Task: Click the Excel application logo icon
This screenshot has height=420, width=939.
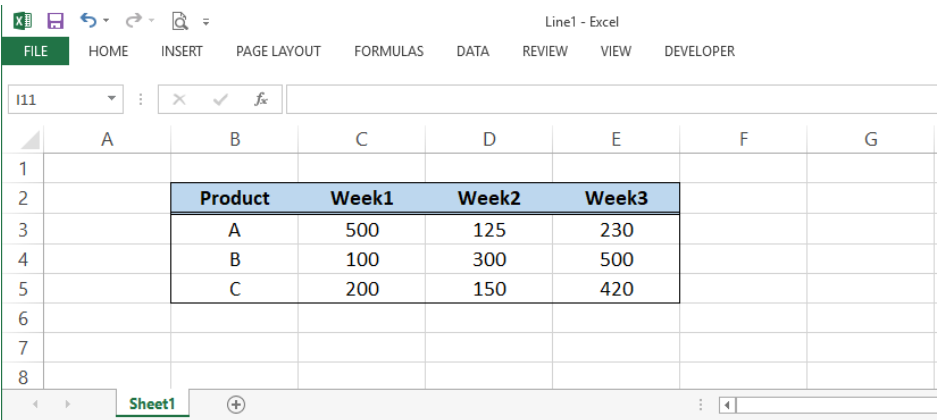Action: 22,22
